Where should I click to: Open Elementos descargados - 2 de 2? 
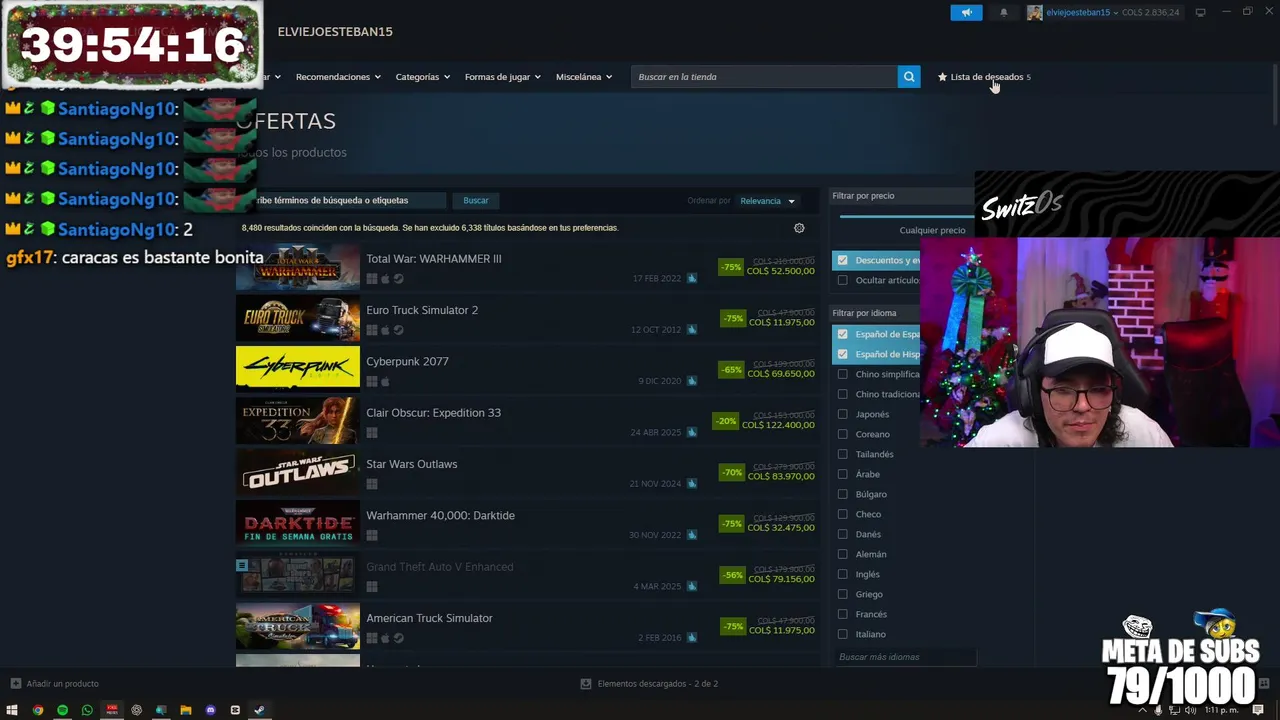pos(657,684)
